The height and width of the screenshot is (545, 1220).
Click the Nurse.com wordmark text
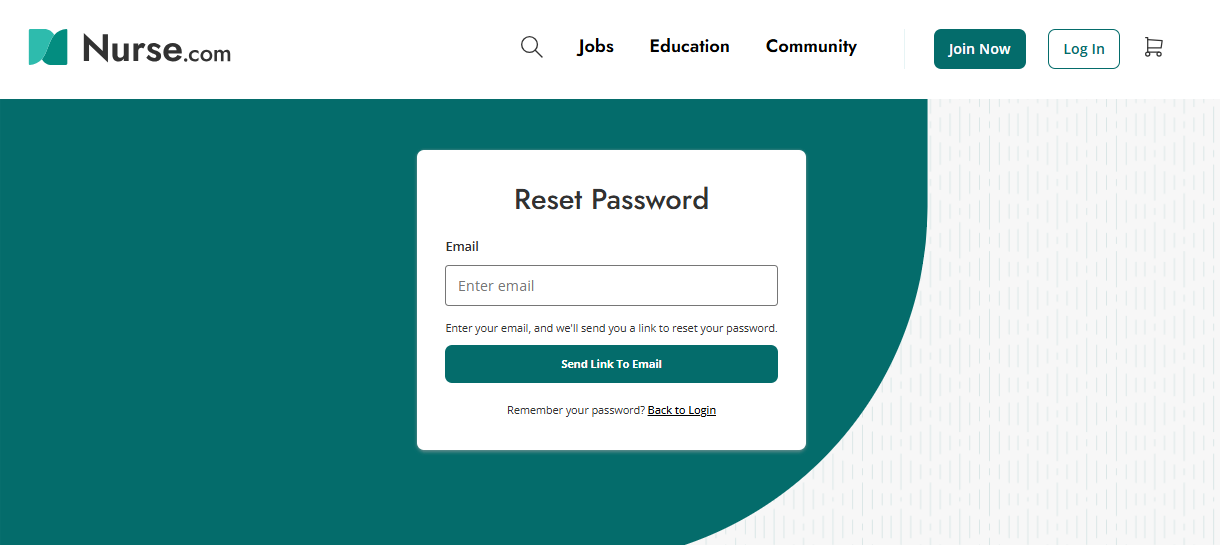coord(157,48)
